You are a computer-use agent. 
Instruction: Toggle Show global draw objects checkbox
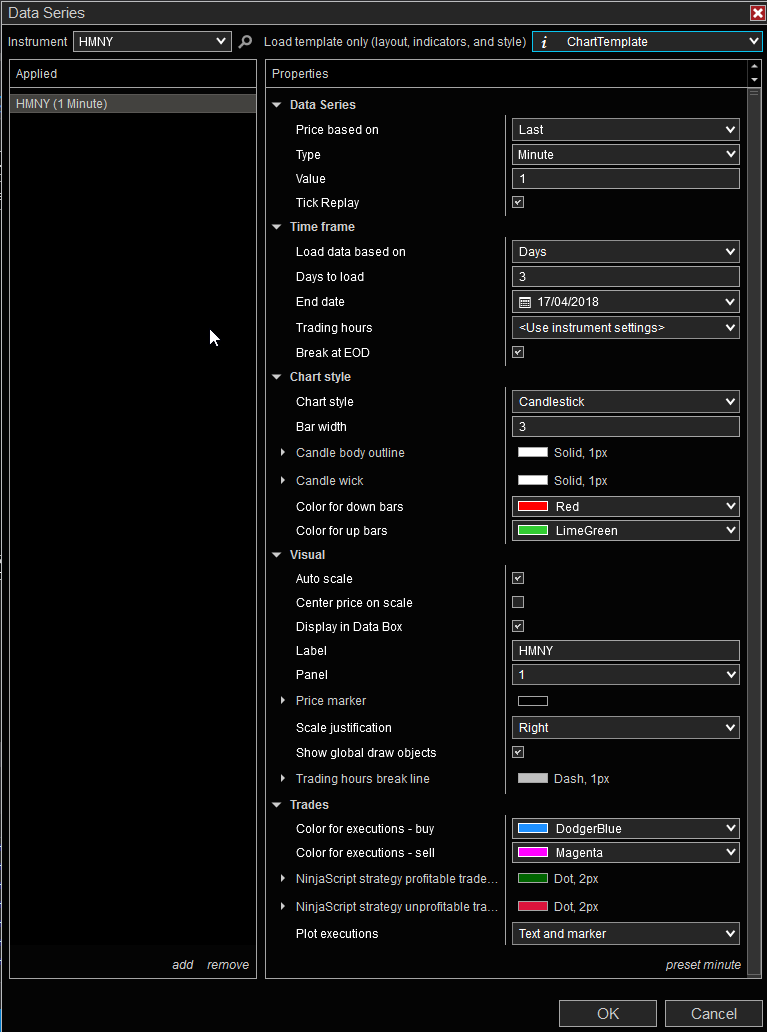[x=518, y=752]
